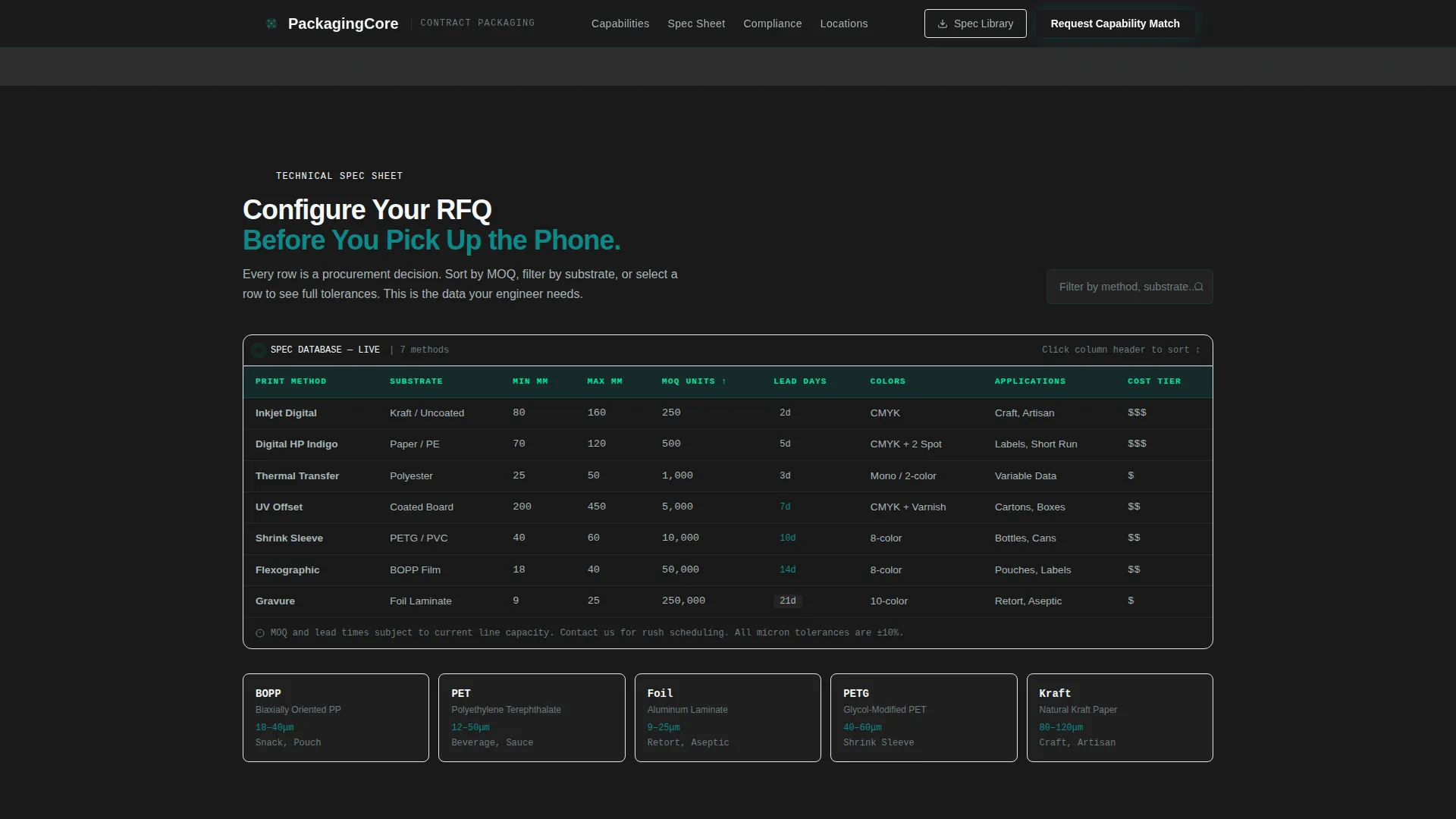
Task: Click Request Capability Match button
Action: tap(1115, 24)
